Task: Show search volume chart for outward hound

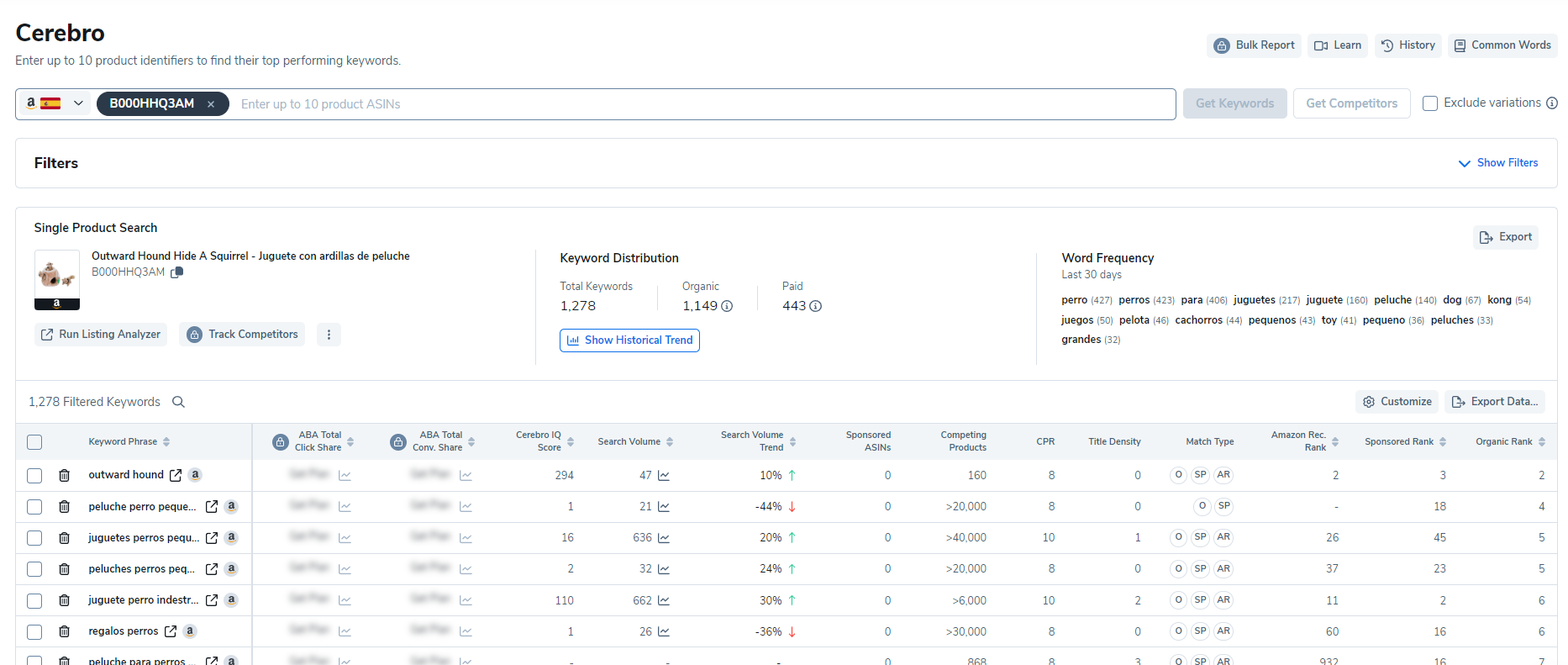Action: pyautogui.click(x=664, y=476)
